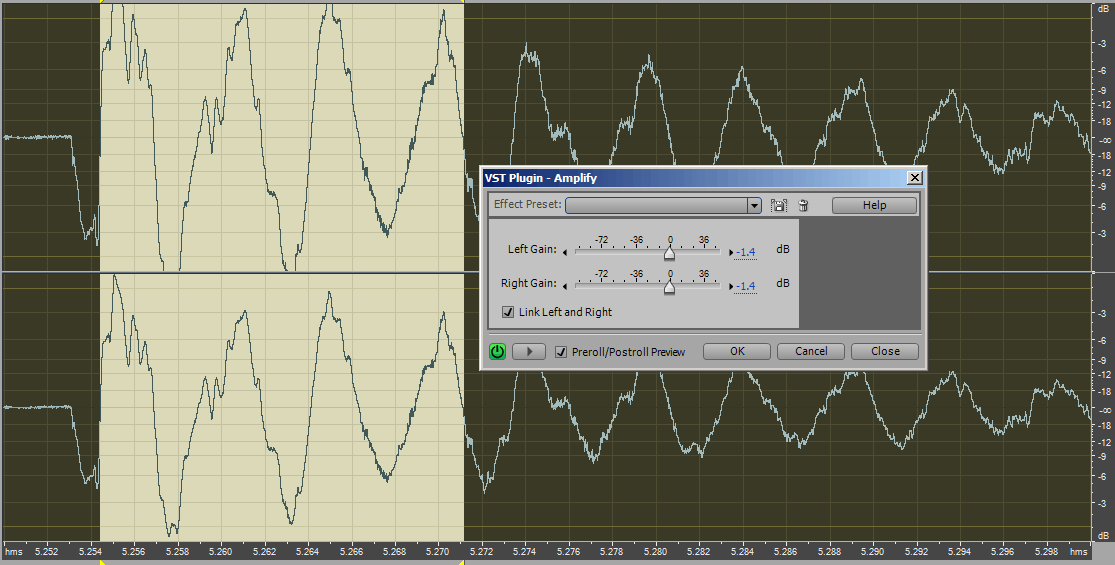Open the Effect Preset dropdown arrow
The width and height of the screenshot is (1115, 565).
[755, 206]
